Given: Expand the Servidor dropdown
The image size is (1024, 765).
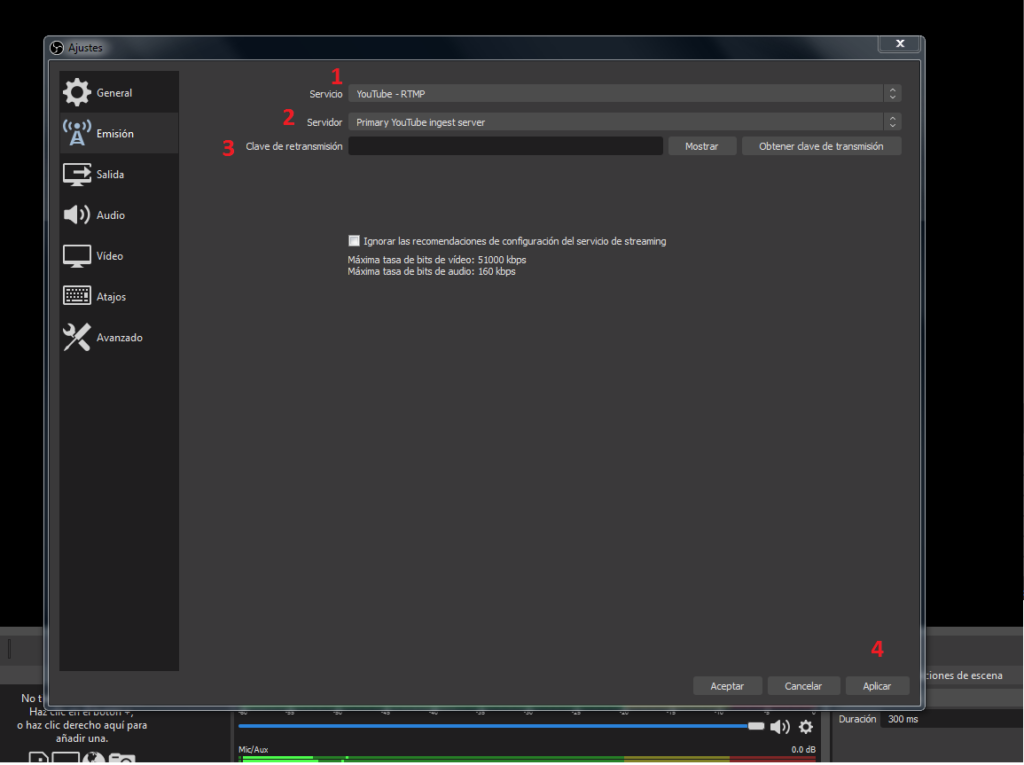Looking at the screenshot, I should (624, 122).
